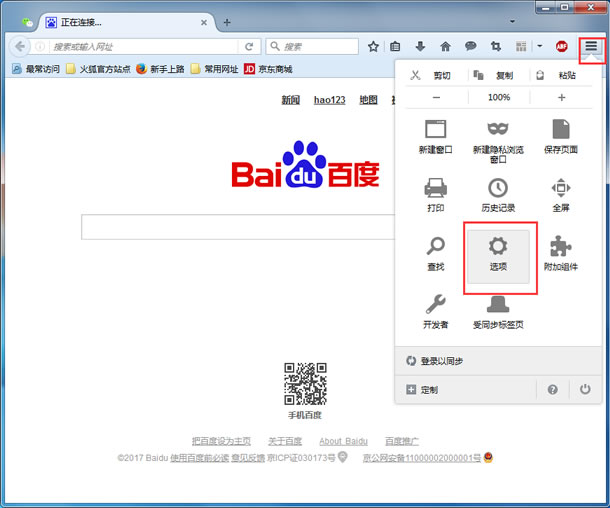Click 粘贴 (paste) in the menu panel
Viewport: 610px width, 508px height.
pos(561,75)
